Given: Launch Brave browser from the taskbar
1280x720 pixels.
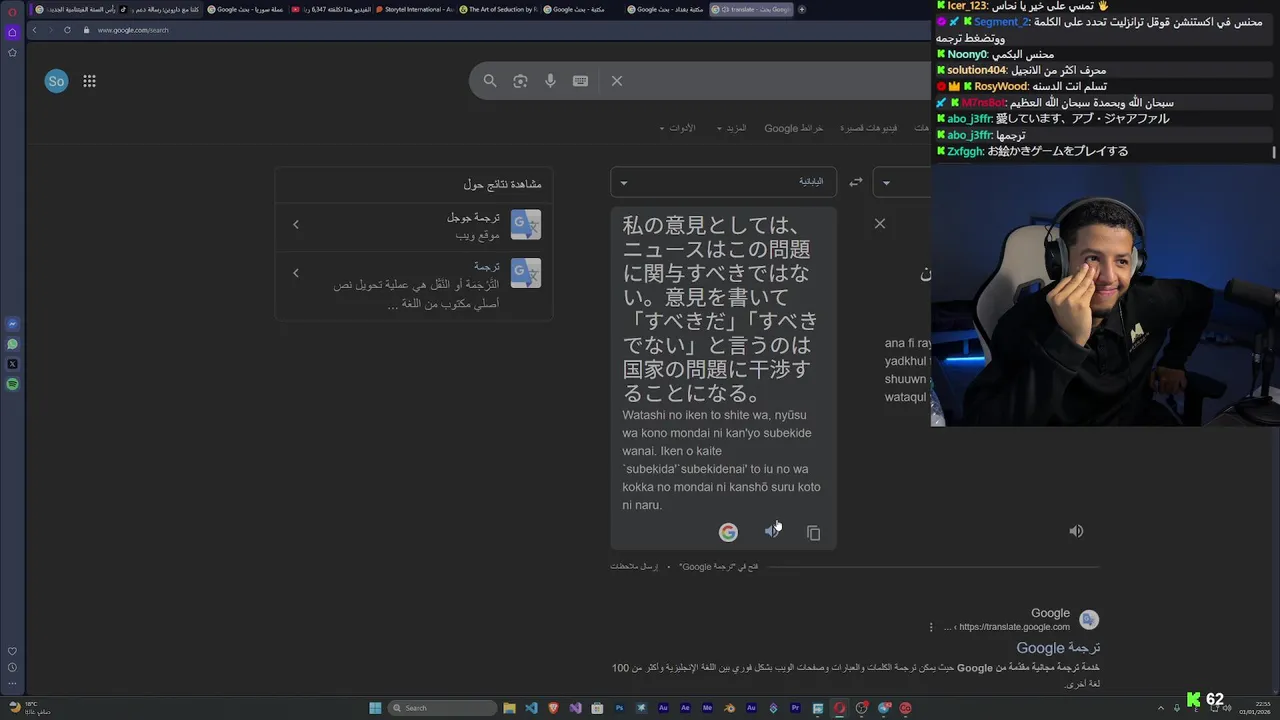Looking at the screenshot, I should click(x=553, y=708).
